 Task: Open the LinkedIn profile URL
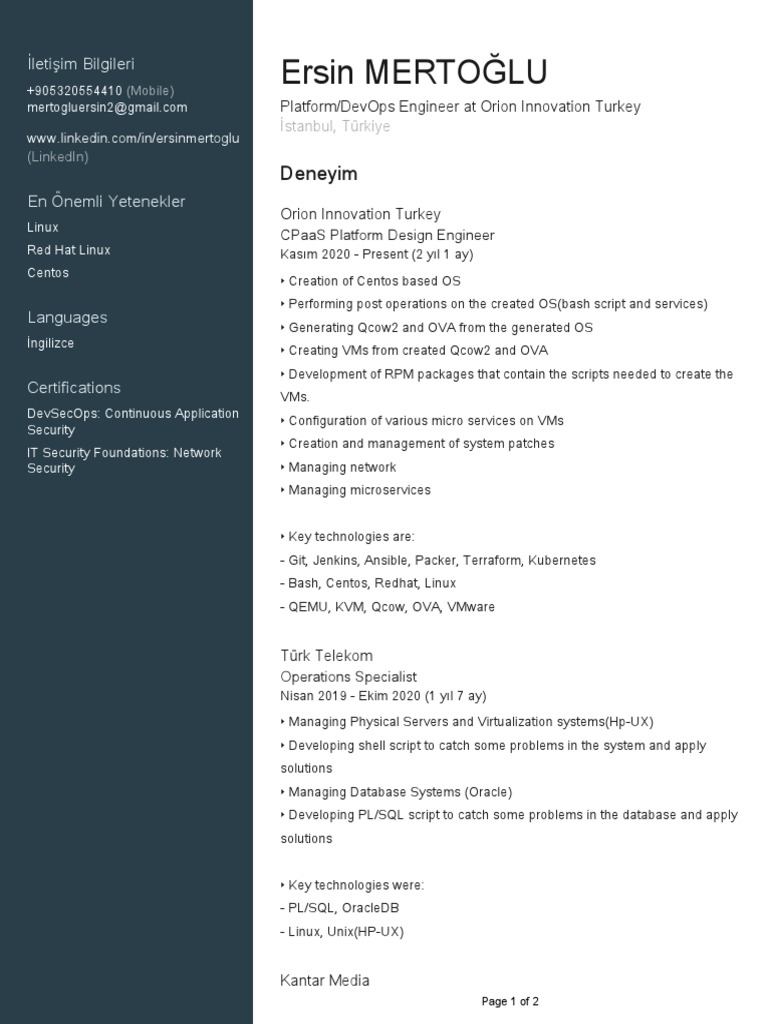(133, 139)
